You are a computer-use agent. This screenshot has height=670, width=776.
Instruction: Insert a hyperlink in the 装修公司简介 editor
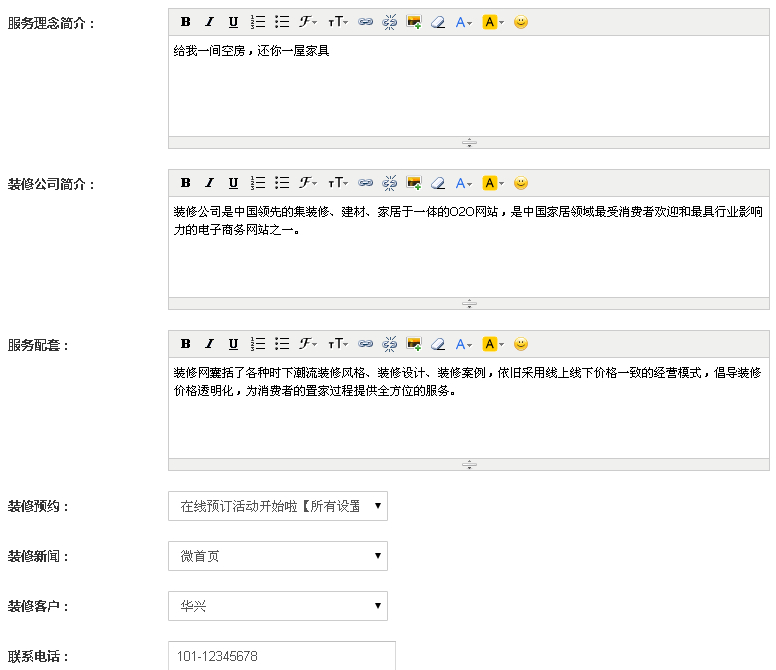point(366,183)
